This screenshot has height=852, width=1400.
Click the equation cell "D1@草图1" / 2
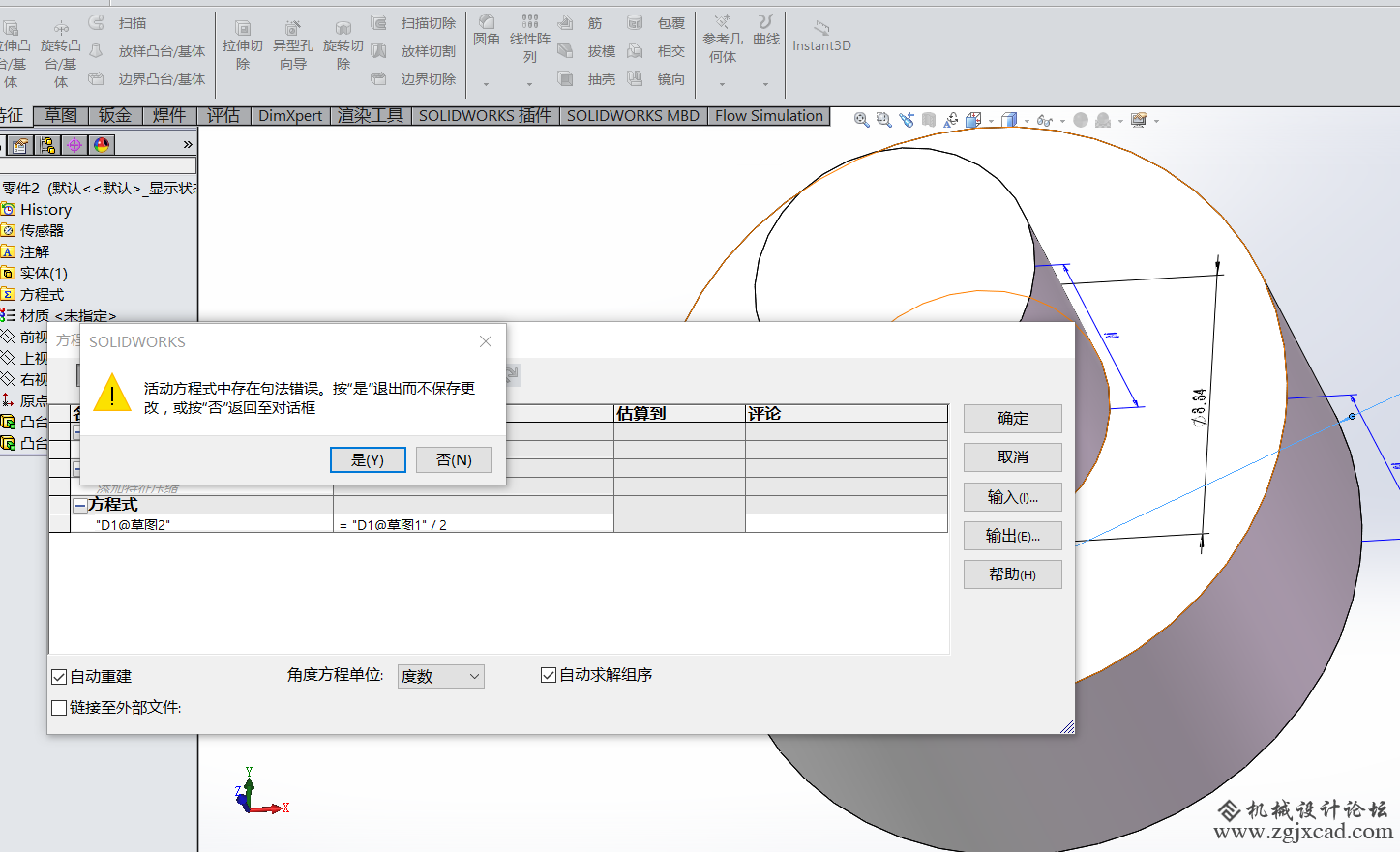473,524
